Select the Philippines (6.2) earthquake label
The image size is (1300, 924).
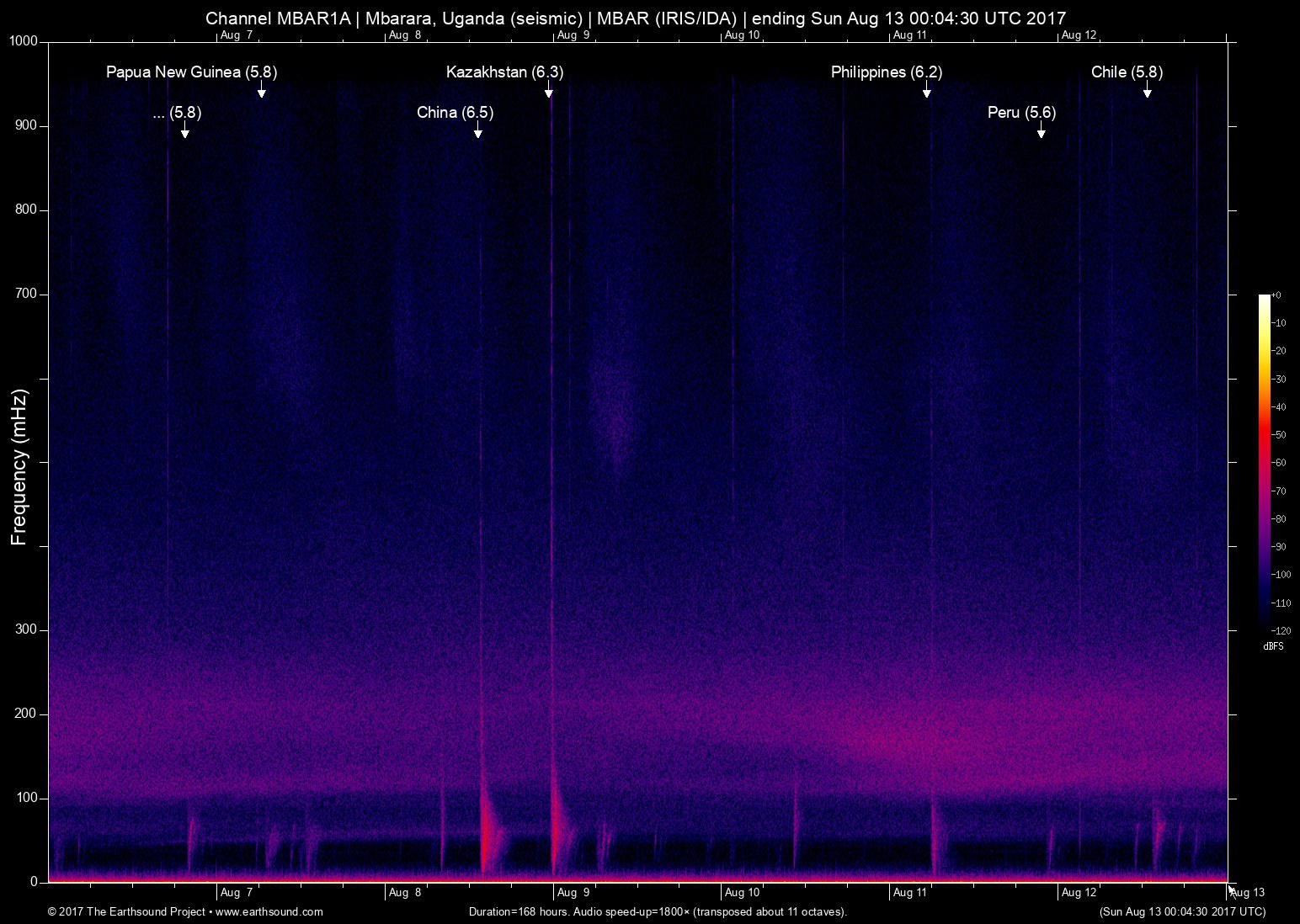coord(887,72)
